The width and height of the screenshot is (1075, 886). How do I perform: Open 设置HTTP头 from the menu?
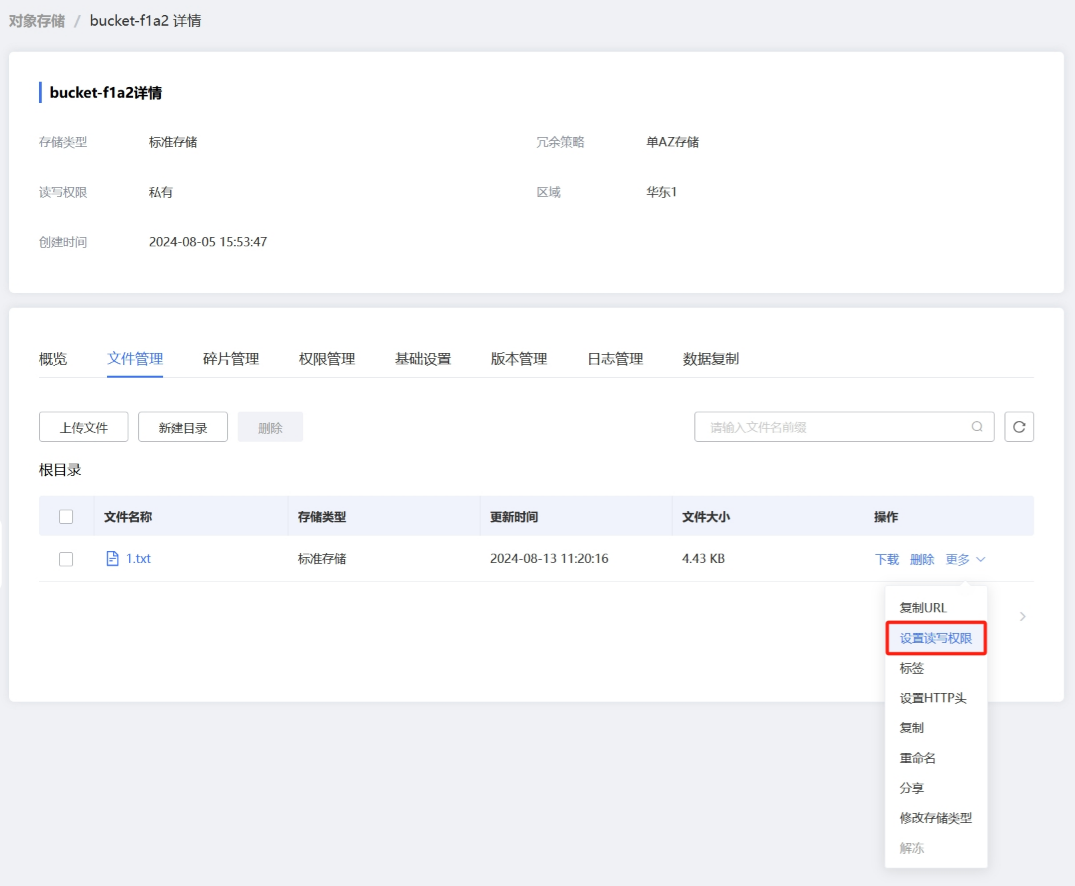932,698
